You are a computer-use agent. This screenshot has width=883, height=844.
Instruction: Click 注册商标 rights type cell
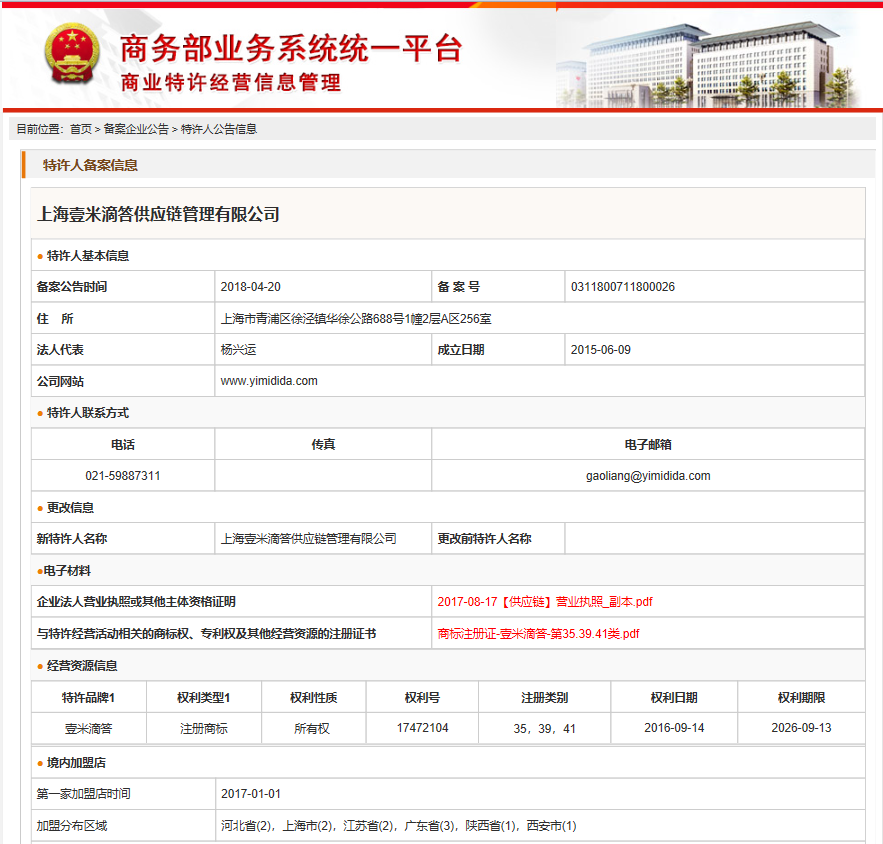[204, 728]
